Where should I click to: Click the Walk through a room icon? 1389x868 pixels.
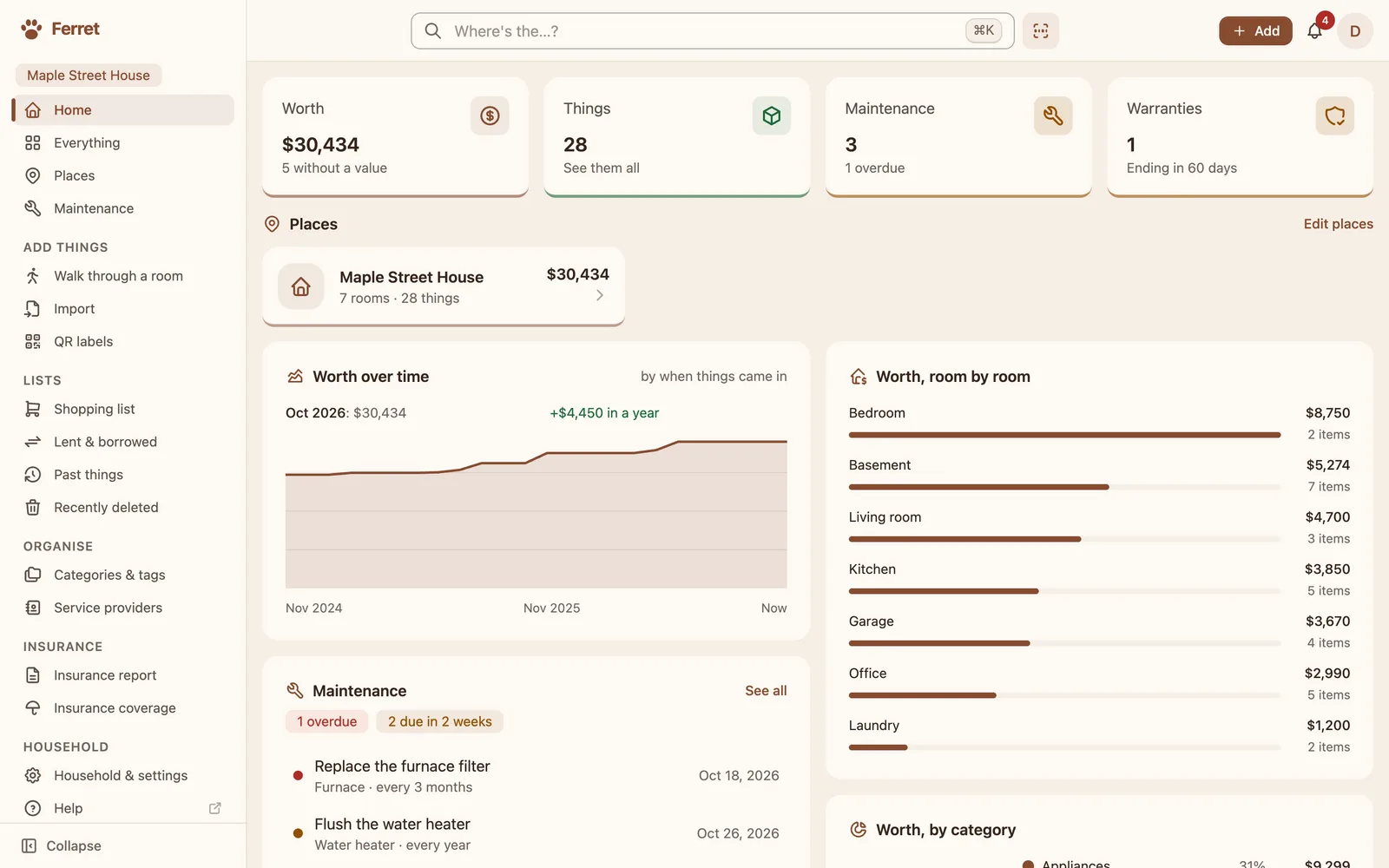point(33,276)
